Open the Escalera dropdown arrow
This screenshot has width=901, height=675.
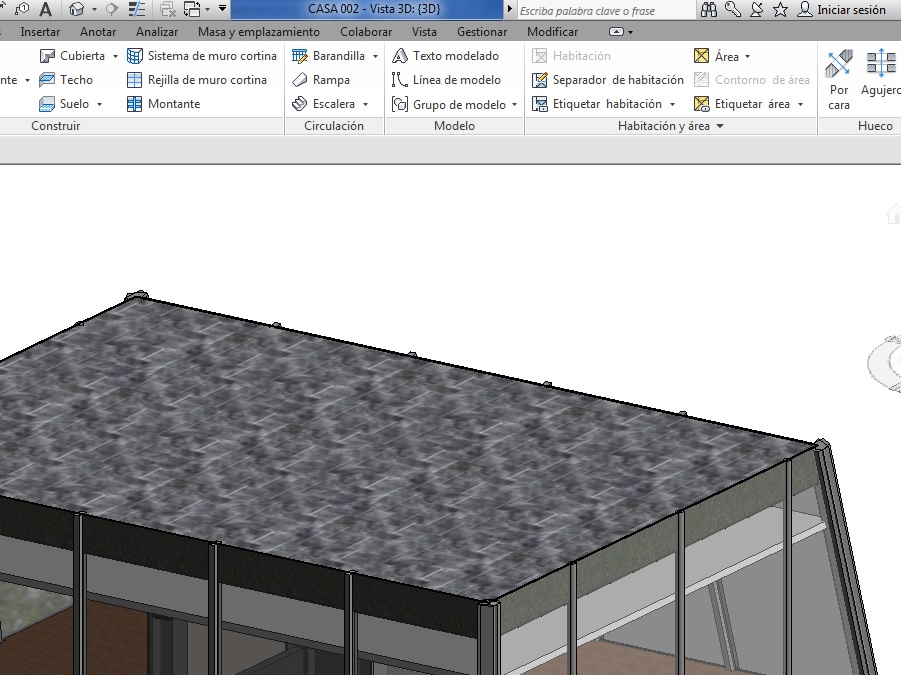pos(366,105)
